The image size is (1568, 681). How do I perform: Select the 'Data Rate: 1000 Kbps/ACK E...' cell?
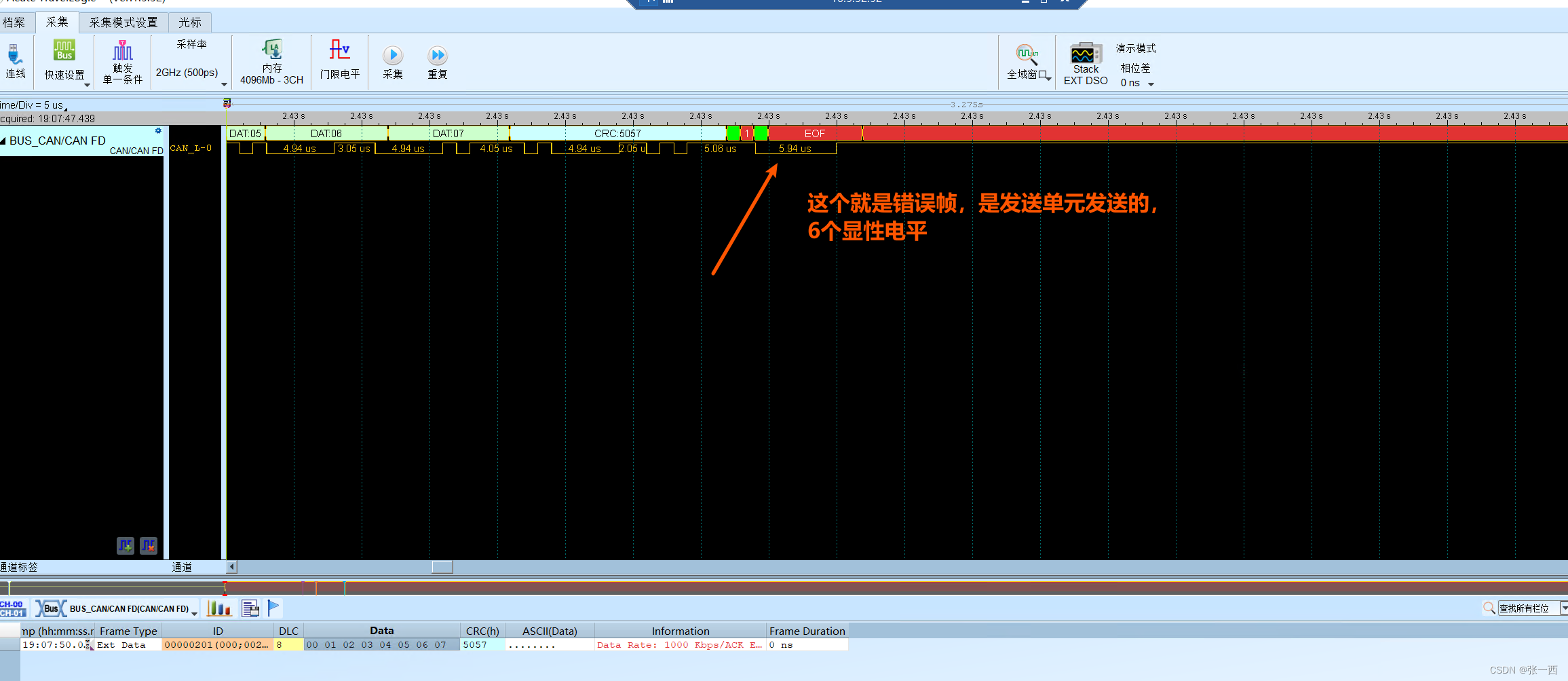click(x=681, y=645)
